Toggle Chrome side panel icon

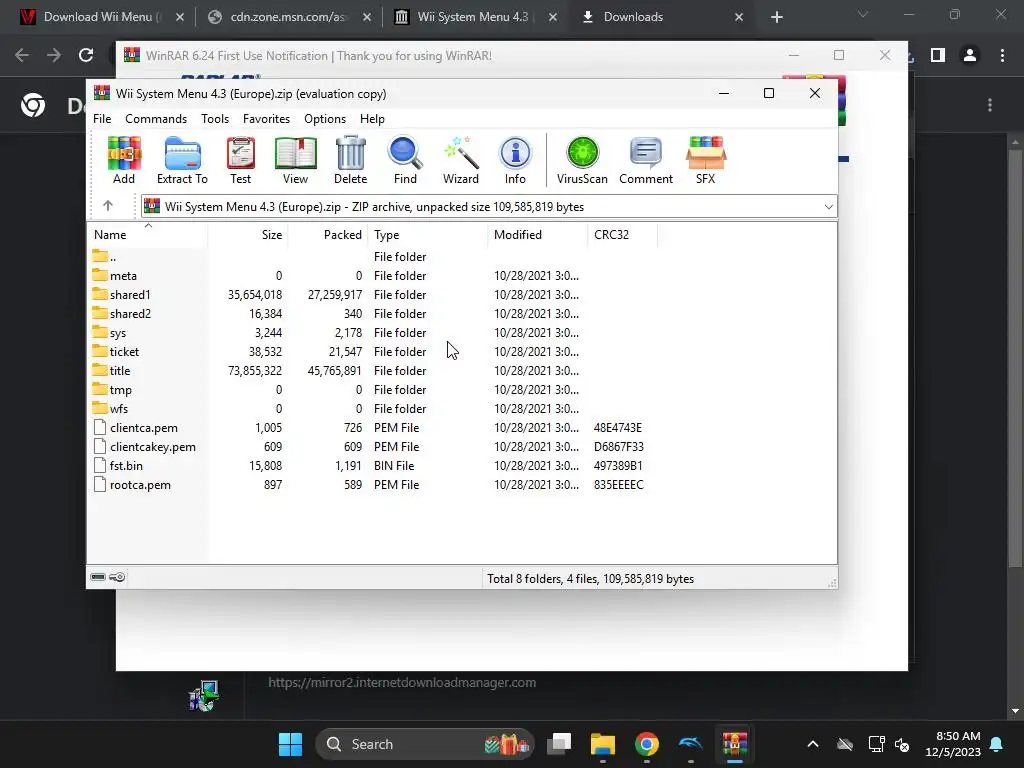pos(938,56)
